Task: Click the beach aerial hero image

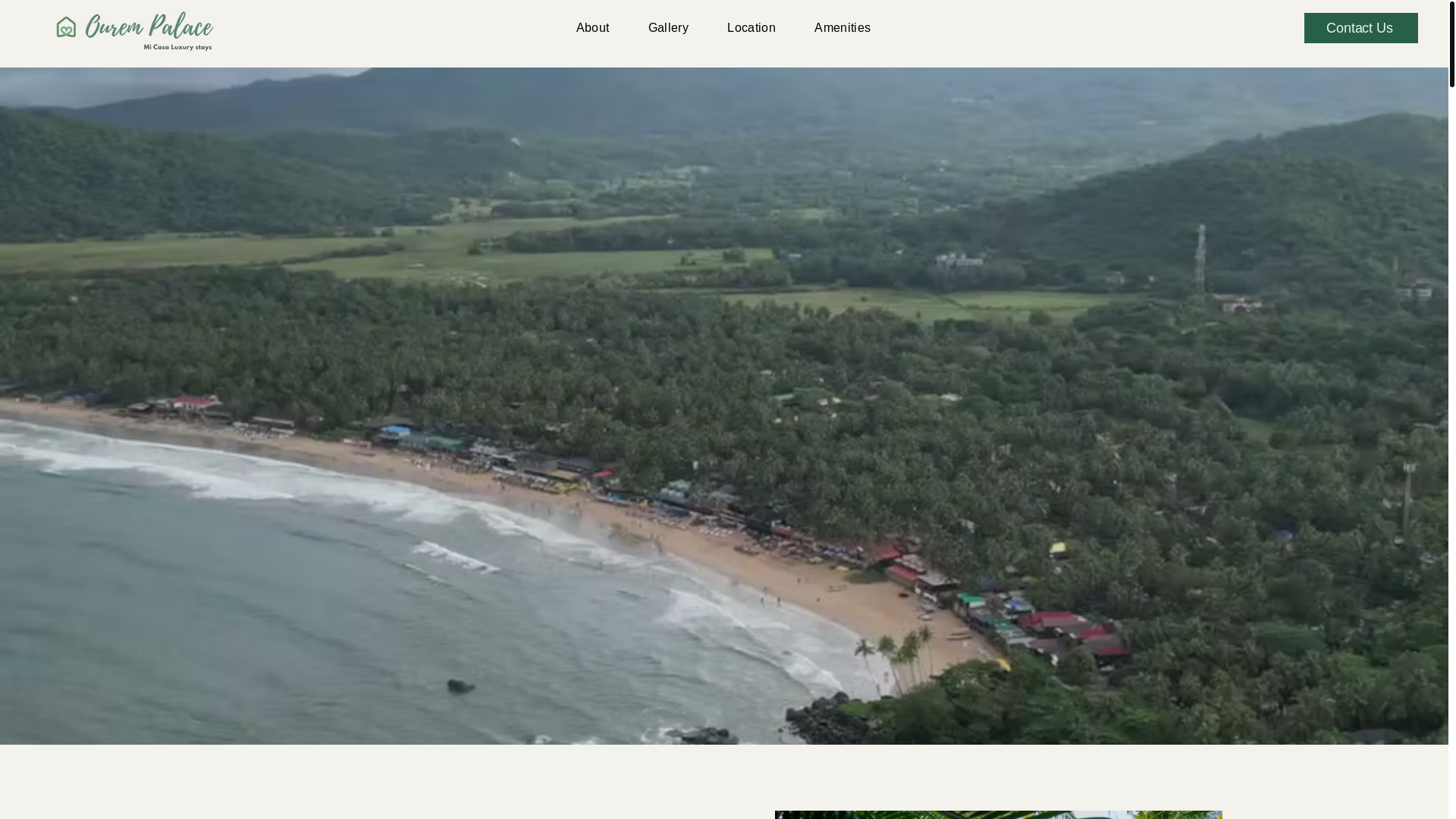Action: click(724, 406)
